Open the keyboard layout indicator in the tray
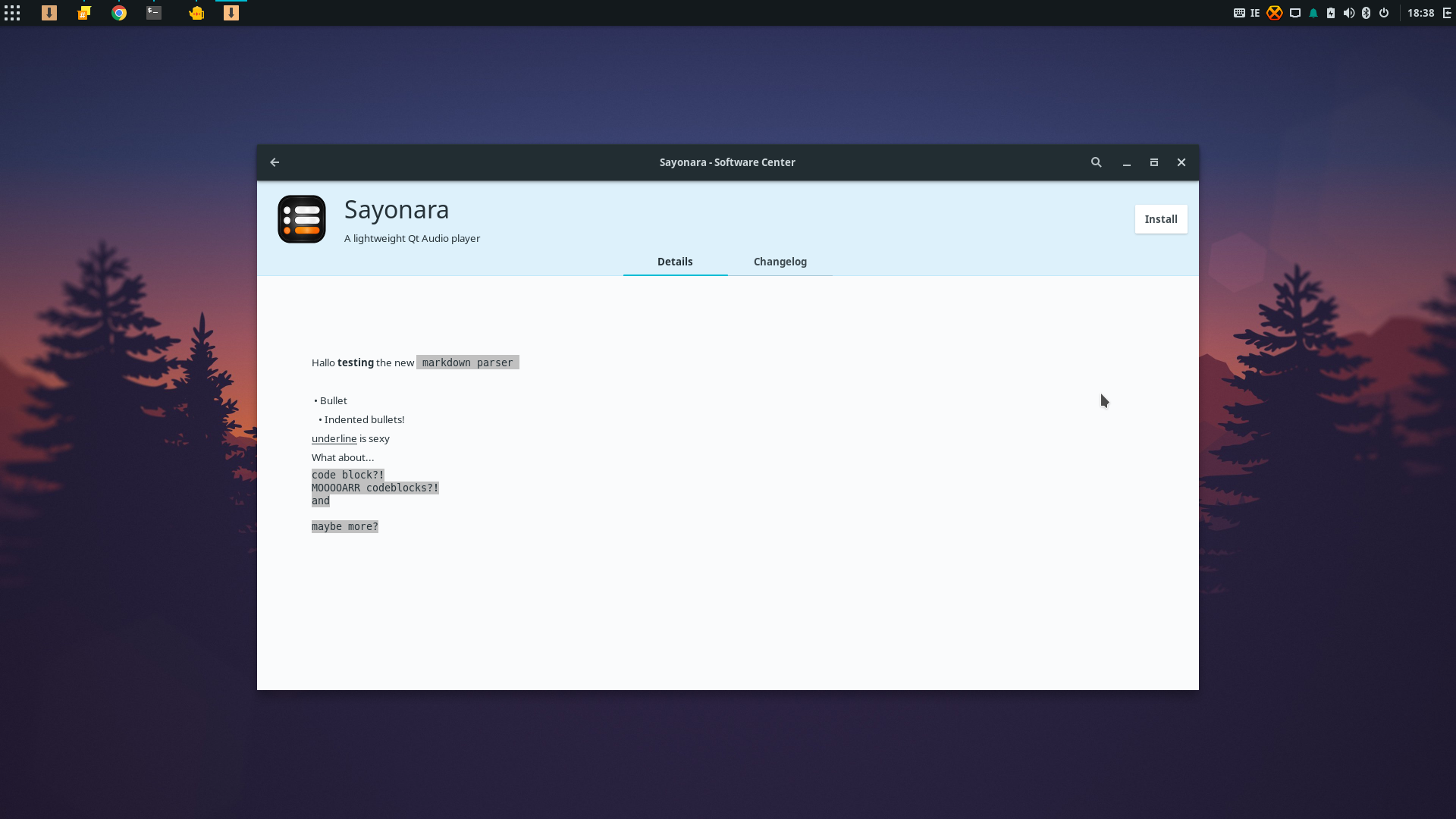 coord(1239,13)
